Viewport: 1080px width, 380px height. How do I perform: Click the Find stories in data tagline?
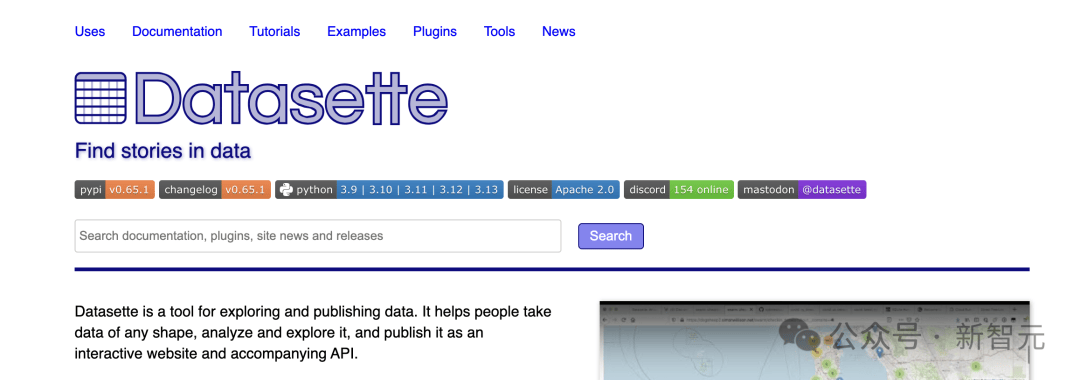(163, 151)
